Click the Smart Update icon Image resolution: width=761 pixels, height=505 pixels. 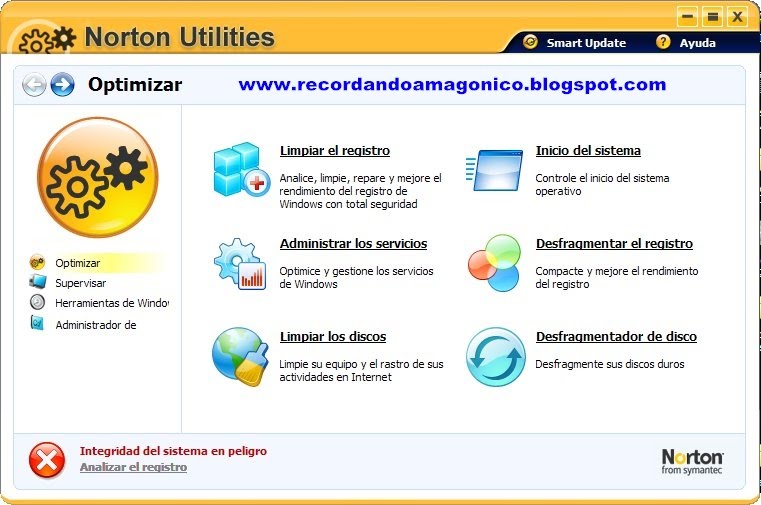pos(530,42)
